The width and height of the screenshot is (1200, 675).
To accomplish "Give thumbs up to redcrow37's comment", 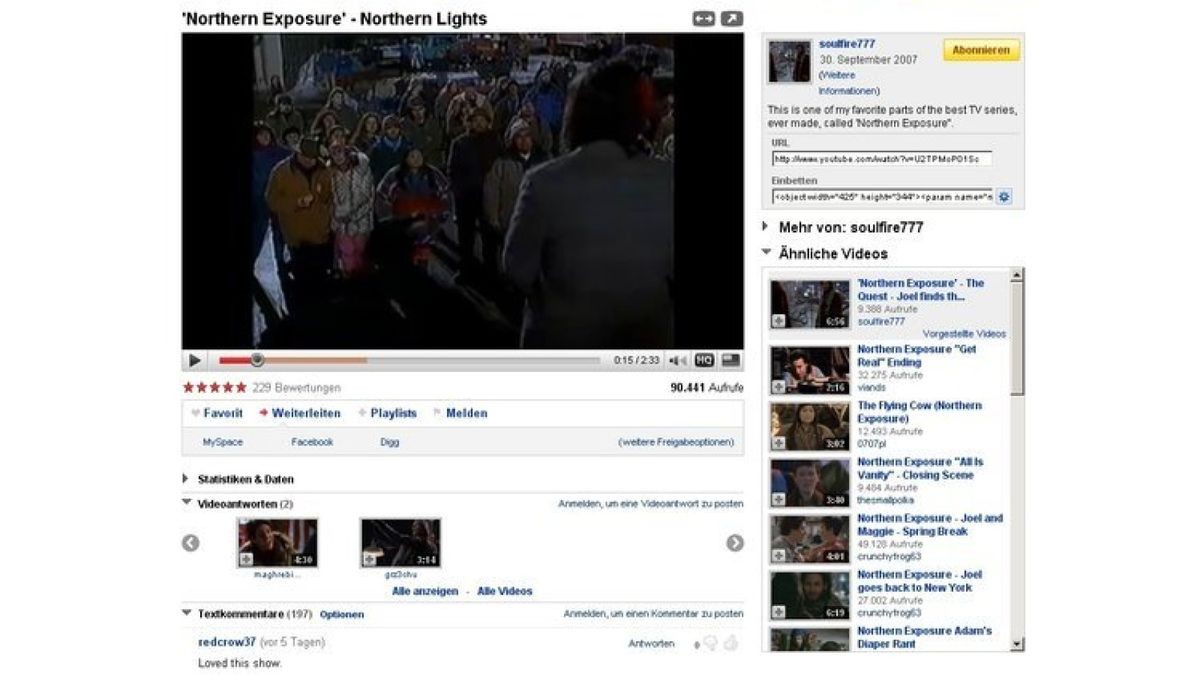I will [x=730, y=644].
